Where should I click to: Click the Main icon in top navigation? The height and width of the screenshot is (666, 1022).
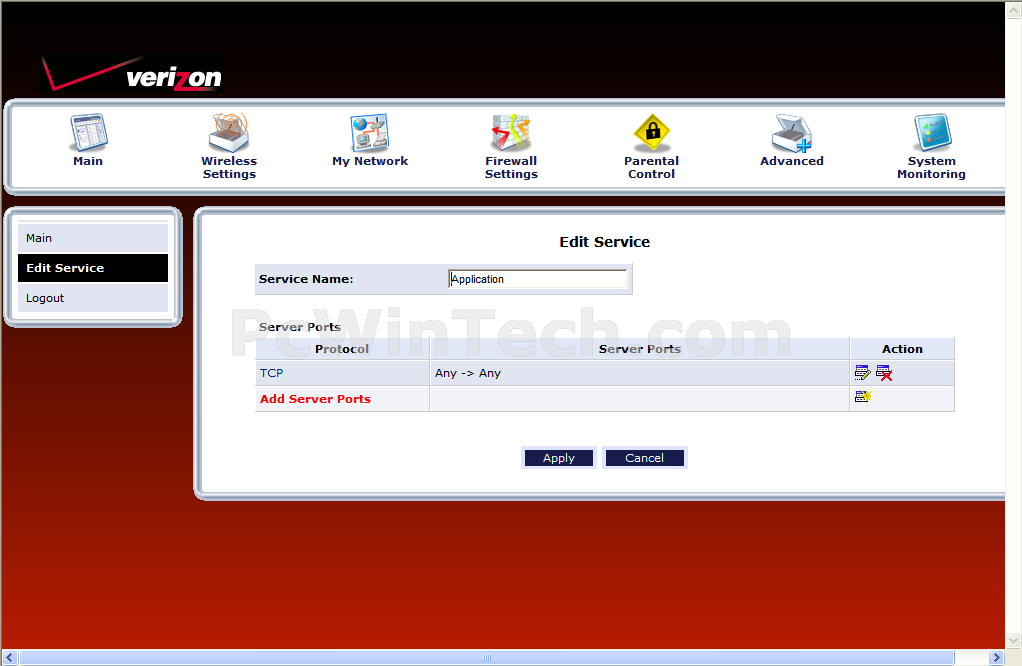pyautogui.click(x=88, y=133)
